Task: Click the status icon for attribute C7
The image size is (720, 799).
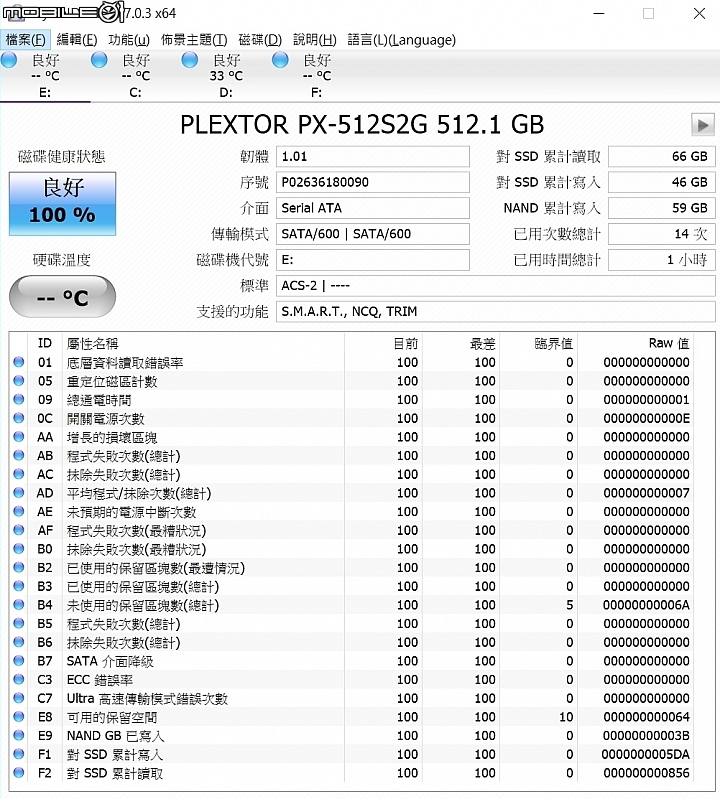Action: pyautogui.click(x=19, y=698)
